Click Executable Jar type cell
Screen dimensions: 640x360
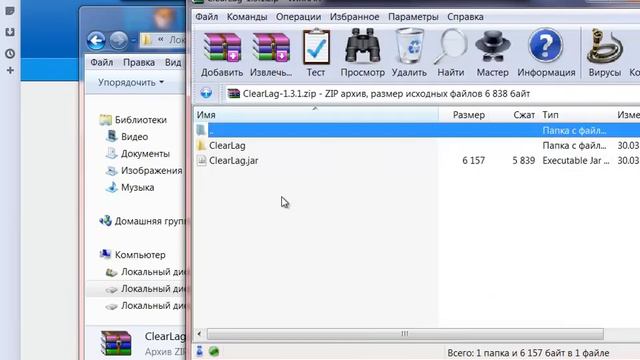576,160
